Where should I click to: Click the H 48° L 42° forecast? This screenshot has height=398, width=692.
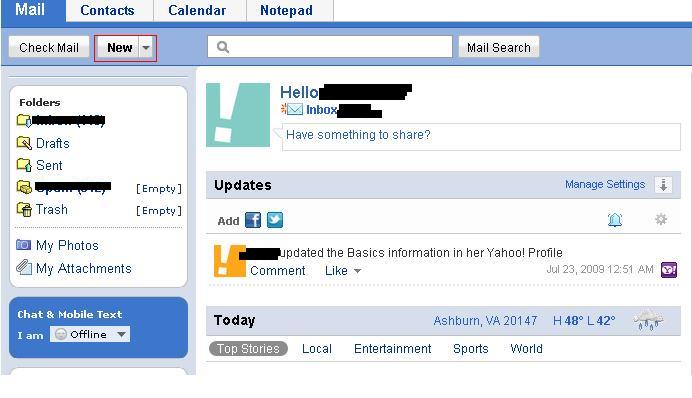584,320
